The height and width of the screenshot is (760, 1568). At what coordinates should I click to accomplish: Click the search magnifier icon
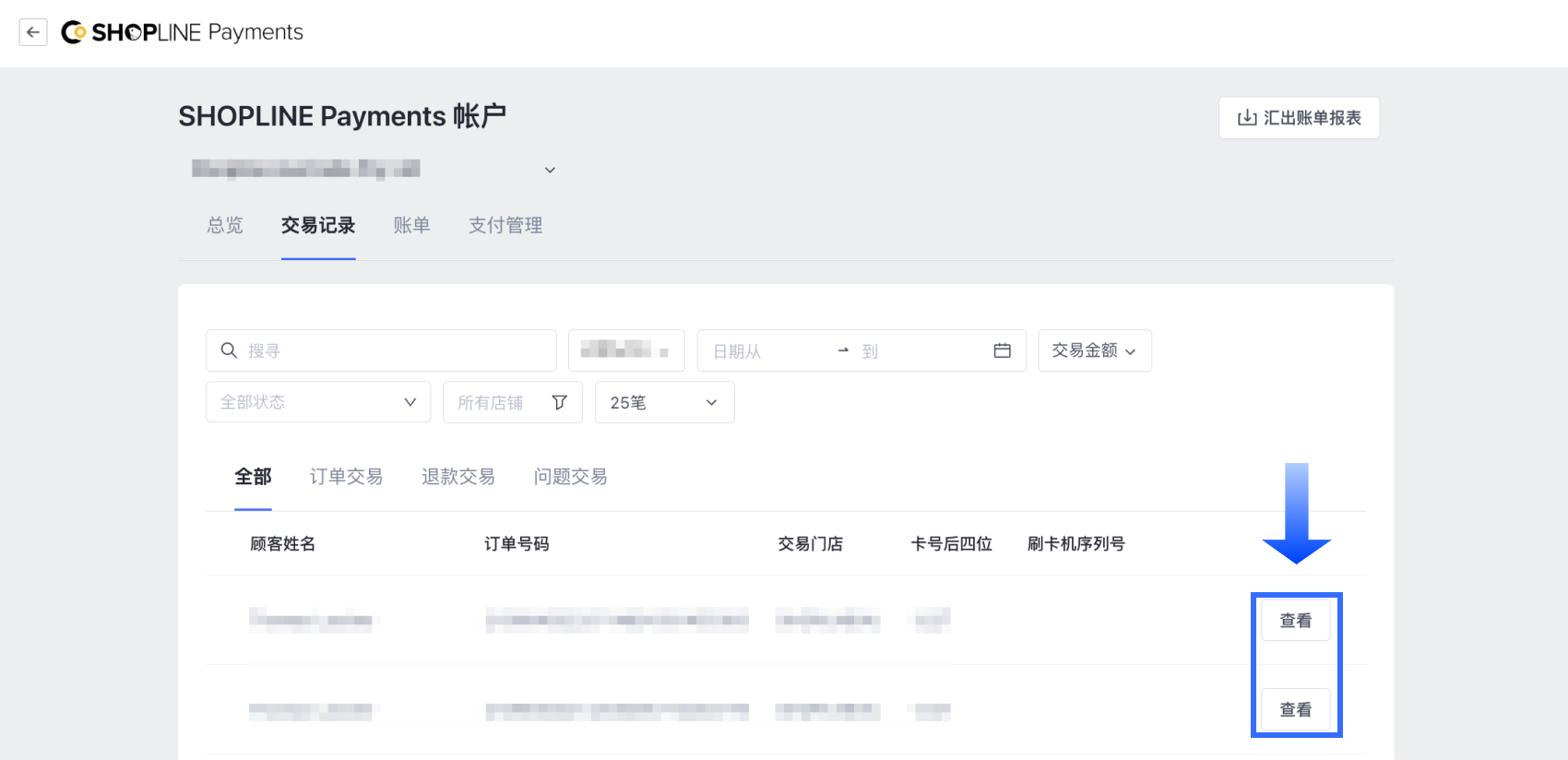coord(229,350)
